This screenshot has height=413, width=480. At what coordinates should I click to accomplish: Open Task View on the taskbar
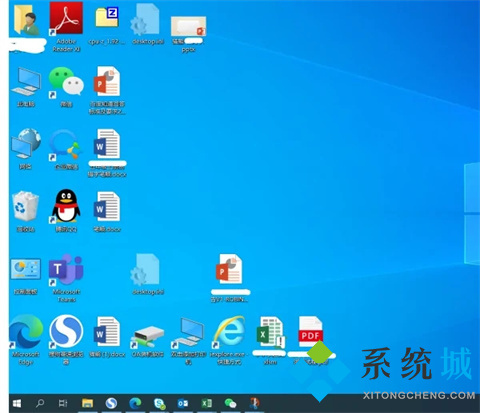63,403
